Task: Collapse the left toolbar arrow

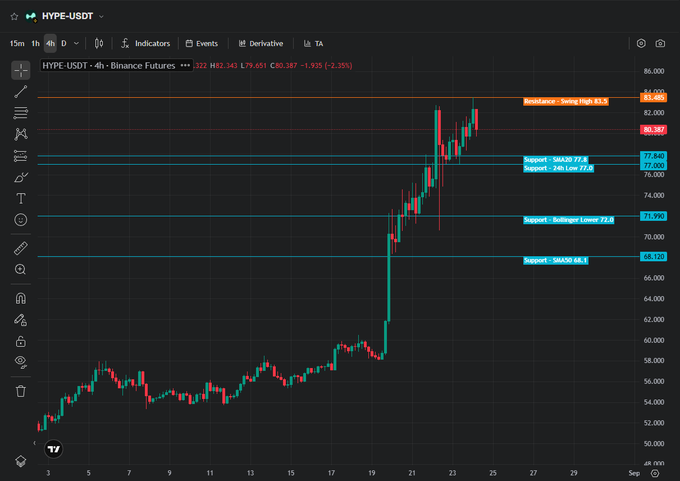Action: pos(34,443)
